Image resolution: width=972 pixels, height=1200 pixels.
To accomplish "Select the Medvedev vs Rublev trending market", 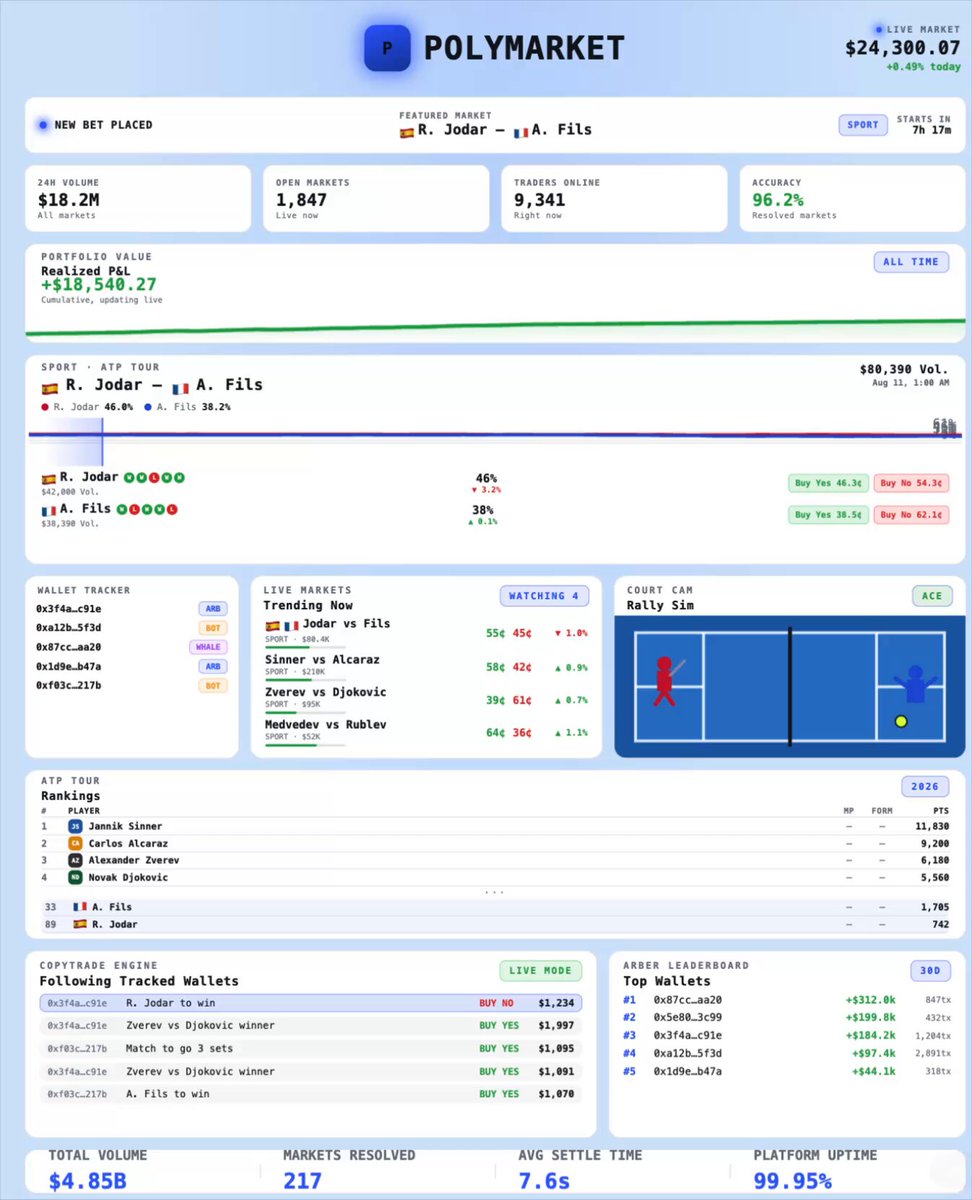I will pos(427,731).
